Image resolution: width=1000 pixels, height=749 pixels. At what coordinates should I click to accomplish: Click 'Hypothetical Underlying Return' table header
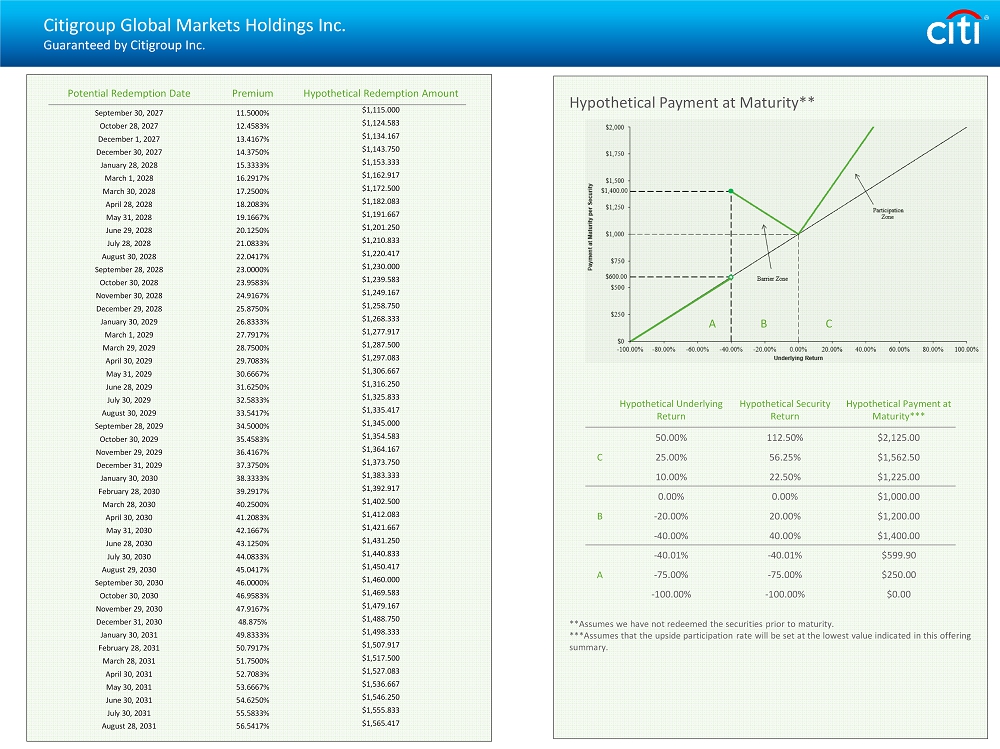tap(671, 410)
